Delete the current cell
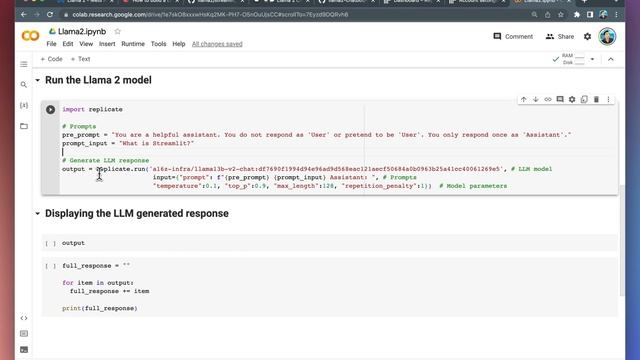Image resolution: width=640 pixels, height=360 pixels. click(596, 100)
